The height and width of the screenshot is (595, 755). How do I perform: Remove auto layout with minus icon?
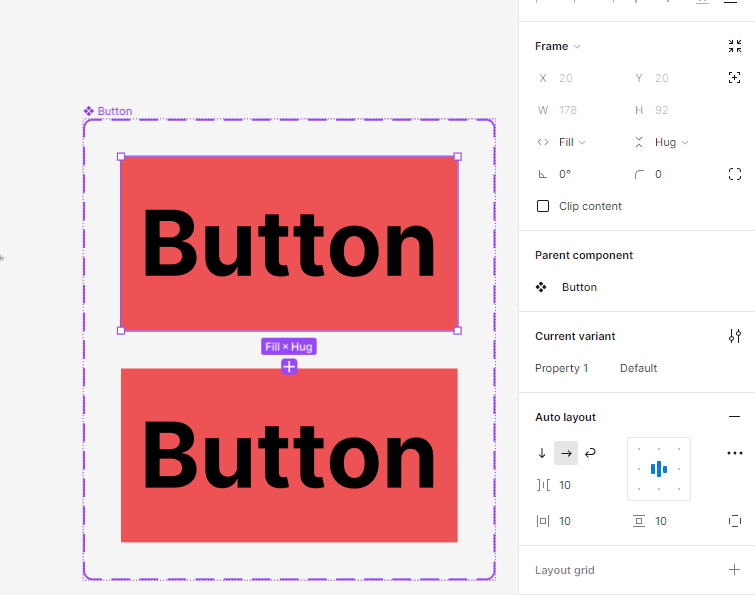pos(734,417)
